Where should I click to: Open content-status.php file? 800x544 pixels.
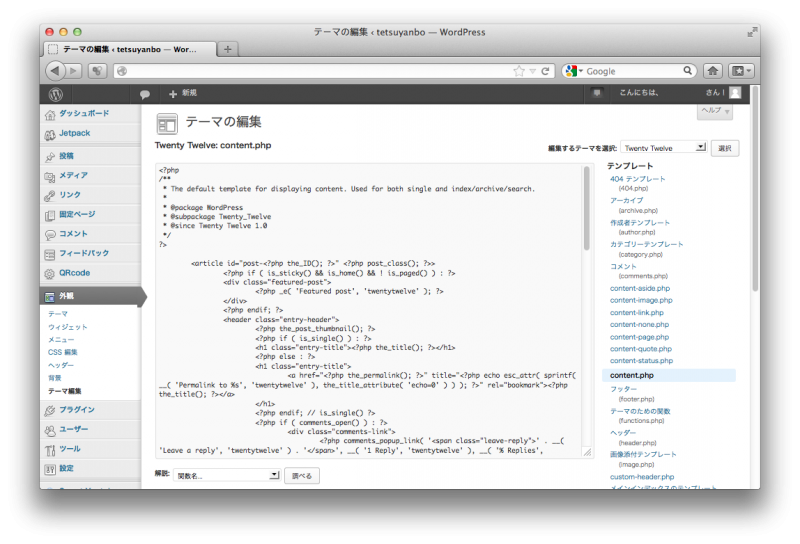641,361
